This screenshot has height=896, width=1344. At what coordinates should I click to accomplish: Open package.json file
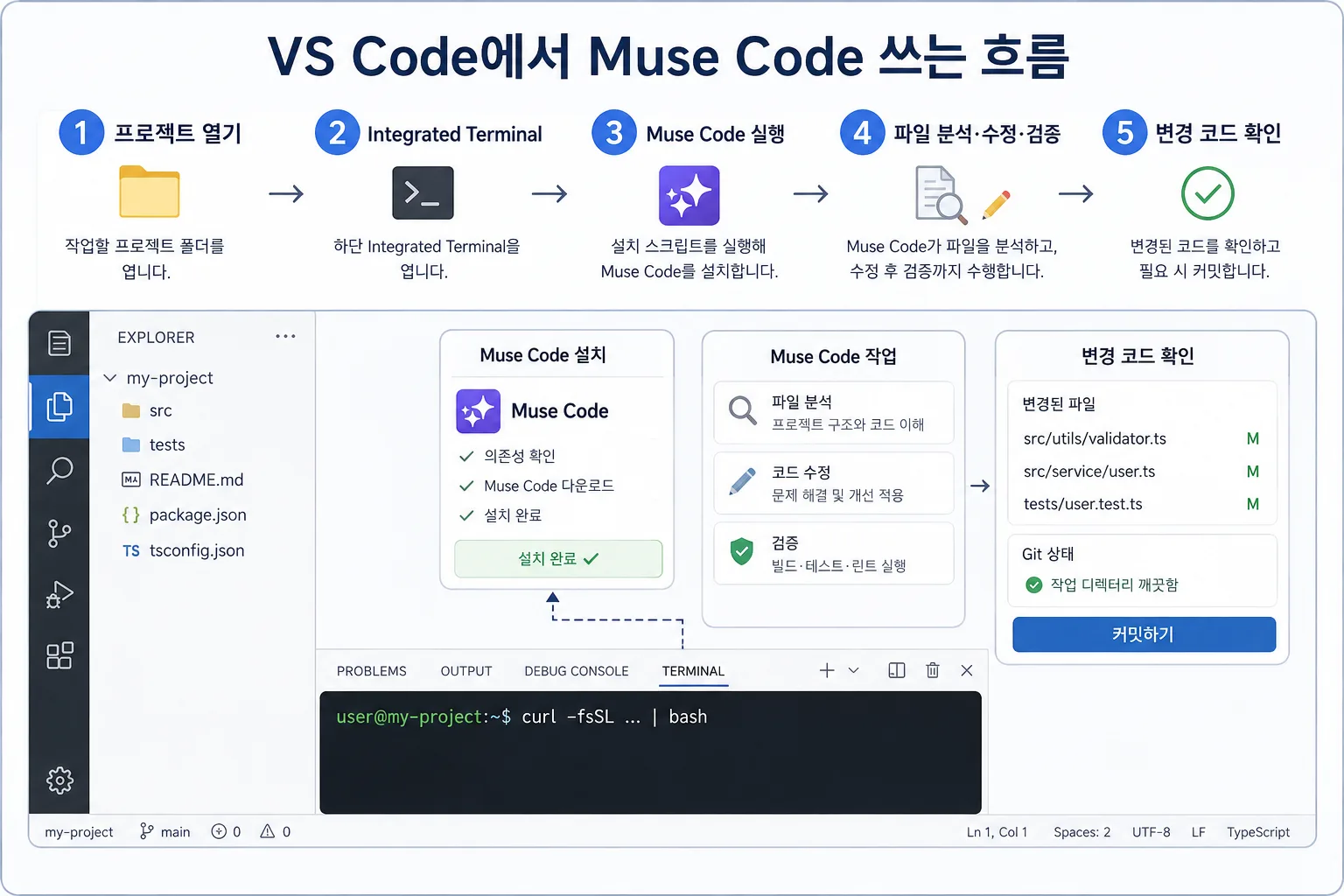coord(185,514)
